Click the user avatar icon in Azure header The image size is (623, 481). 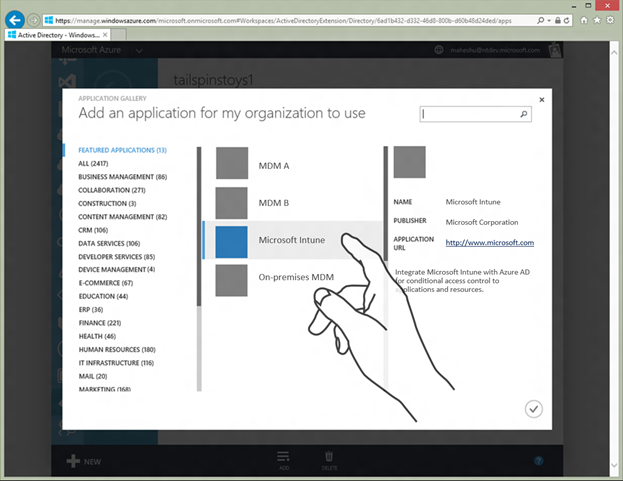555,50
